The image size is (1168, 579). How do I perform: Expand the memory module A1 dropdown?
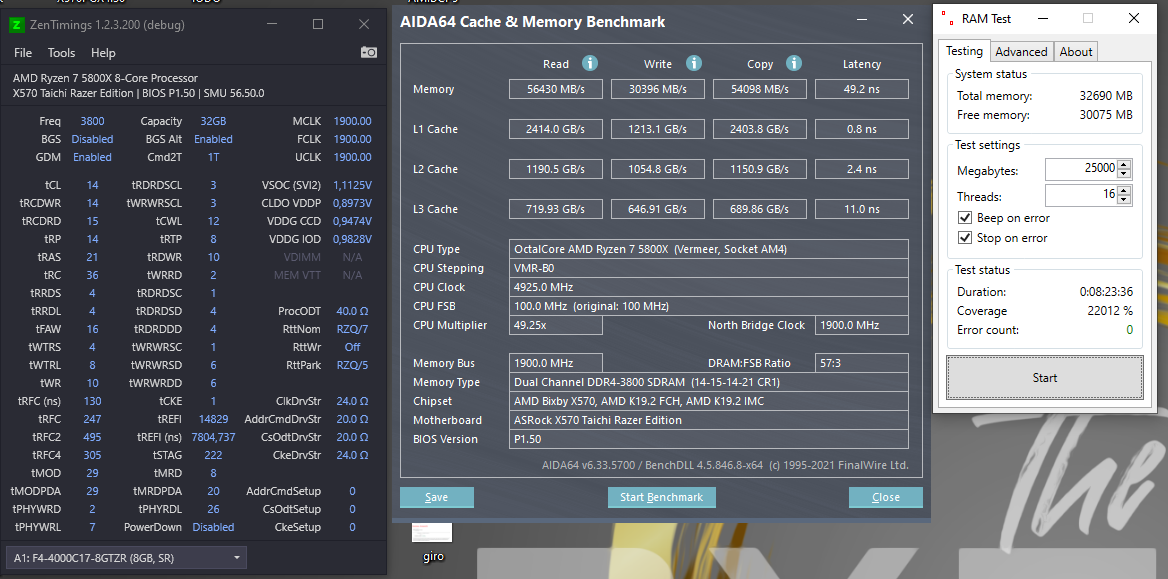tap(126, 557)
